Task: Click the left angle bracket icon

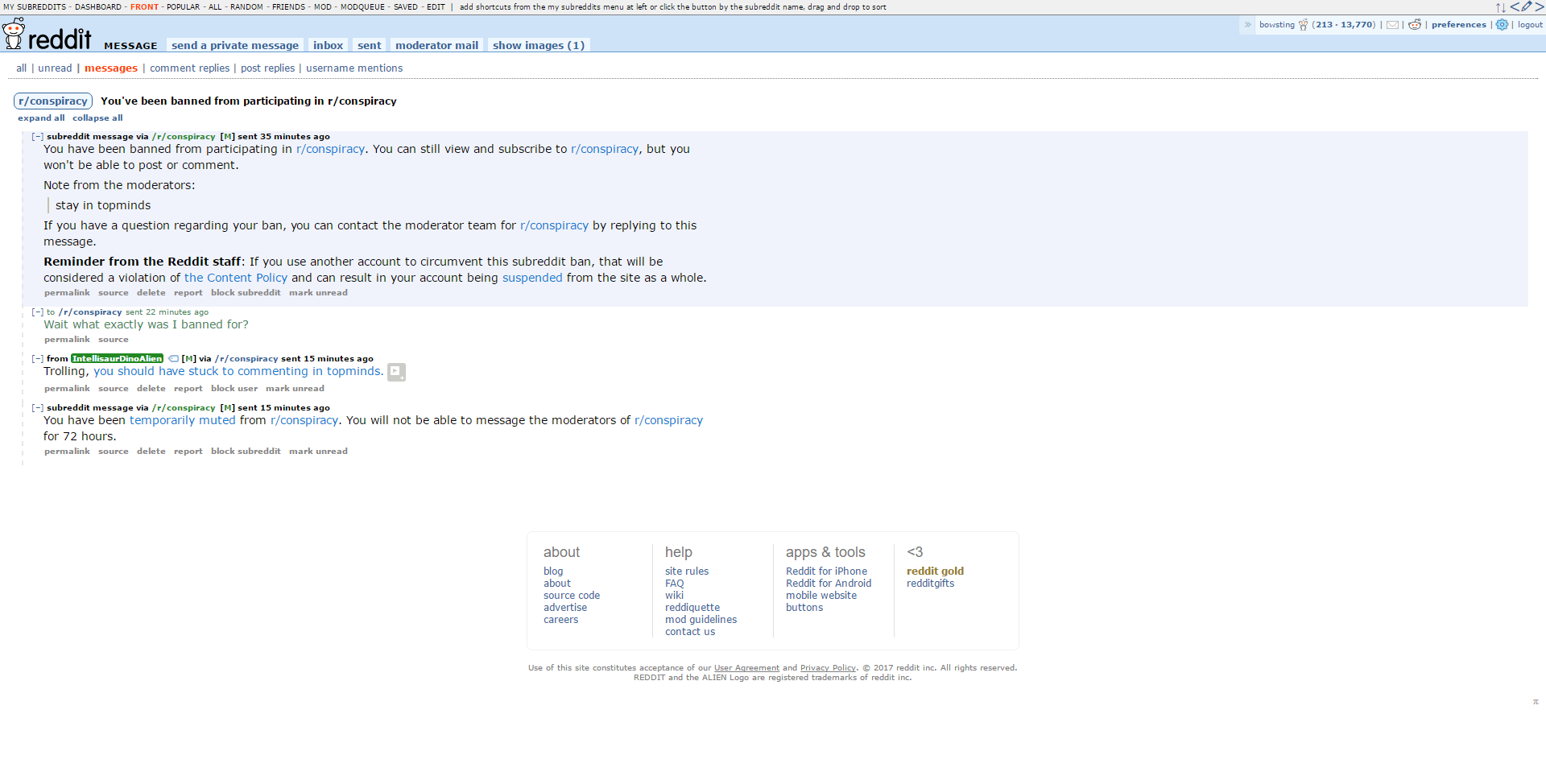Action: [1515, 6]
